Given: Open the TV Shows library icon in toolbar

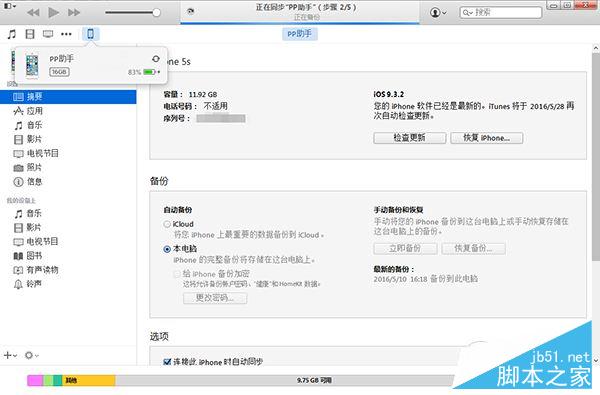Looking at the screenshot, I should [48, 34].
